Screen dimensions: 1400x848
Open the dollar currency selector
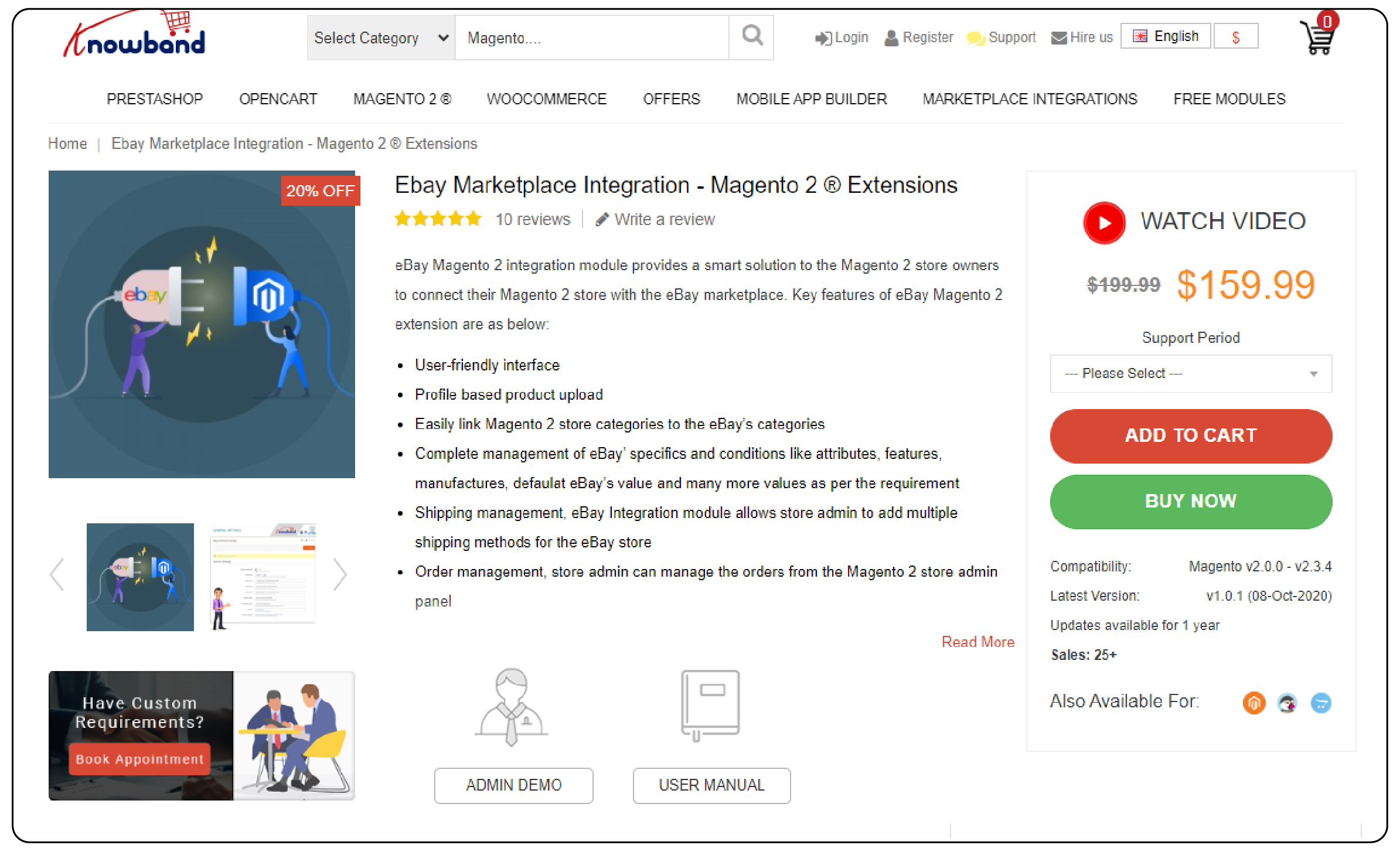coord(1235,37)
